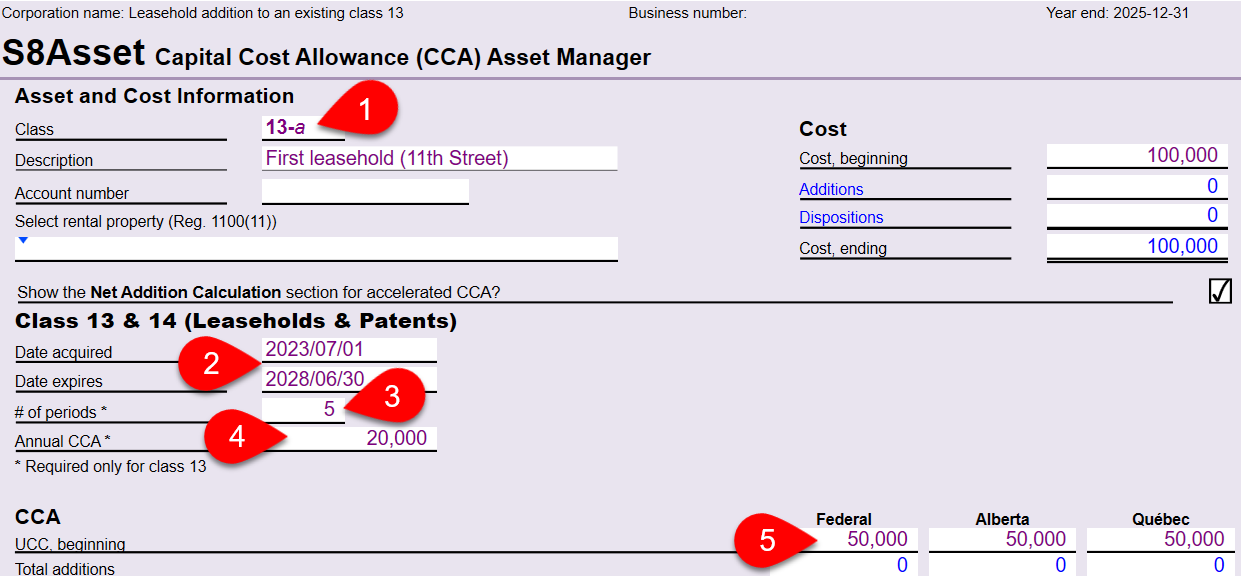
Task: Click the Cost, beginning label
Action: tap(853, 158)
